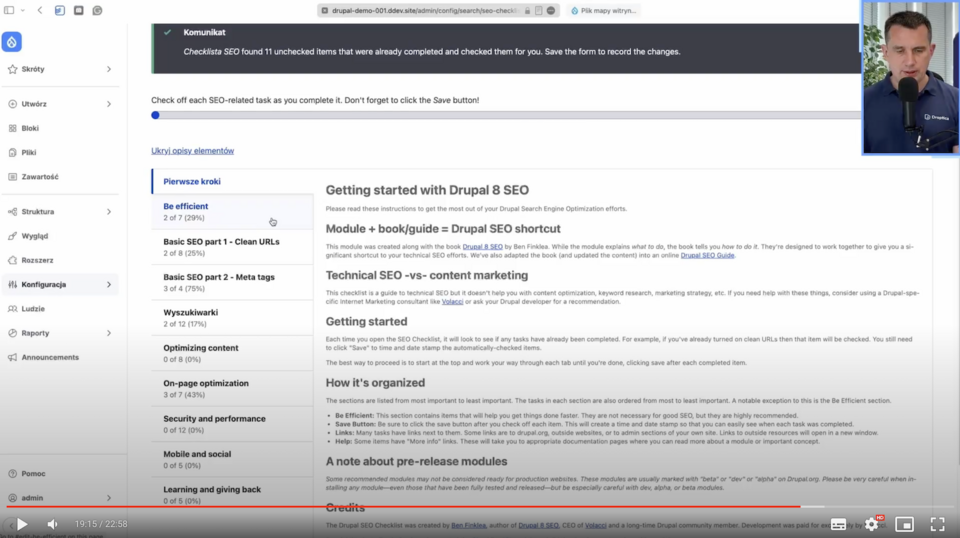Play the video

click(22, 524)
